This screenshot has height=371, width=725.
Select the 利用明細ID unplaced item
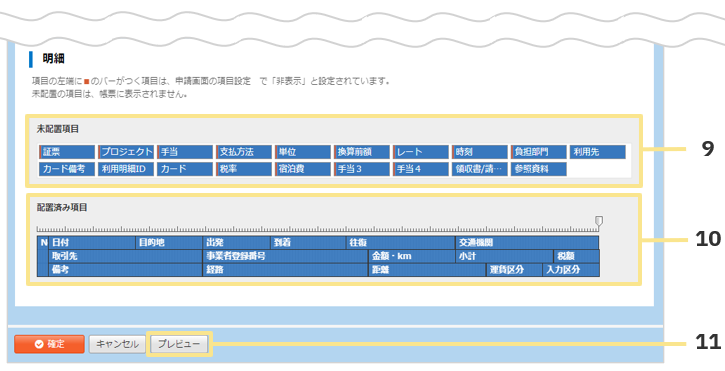[x=126, y=169]
